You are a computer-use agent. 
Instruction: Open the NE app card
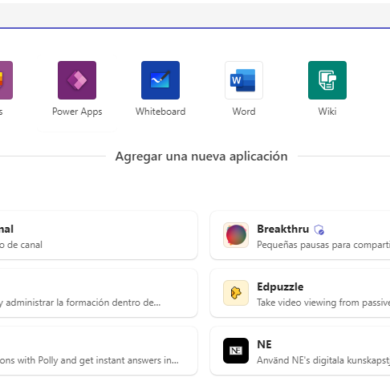[x=300, y=351]
